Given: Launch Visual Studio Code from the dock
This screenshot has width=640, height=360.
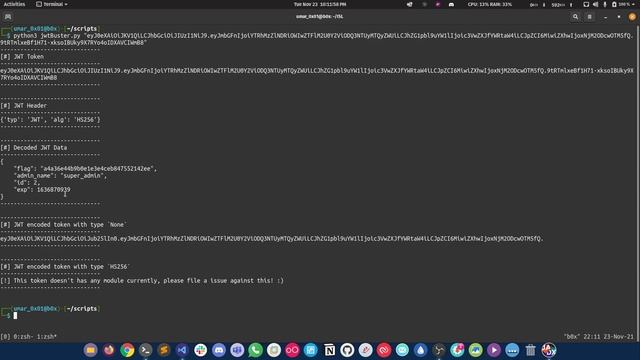Looking at the screenshot, I should tap(182, 350).
